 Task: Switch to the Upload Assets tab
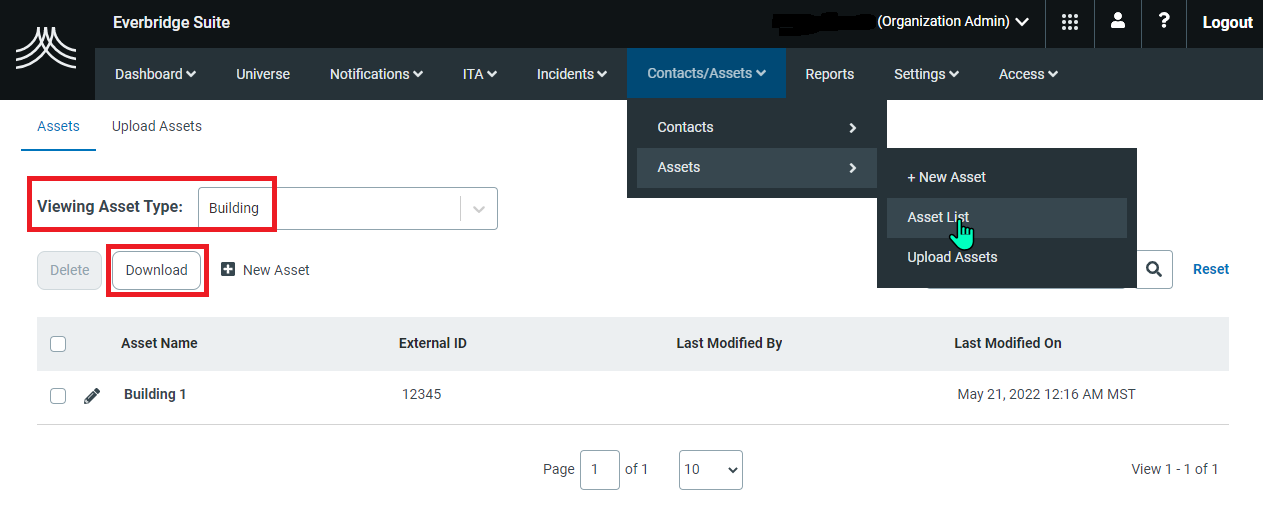click(157, 126)
